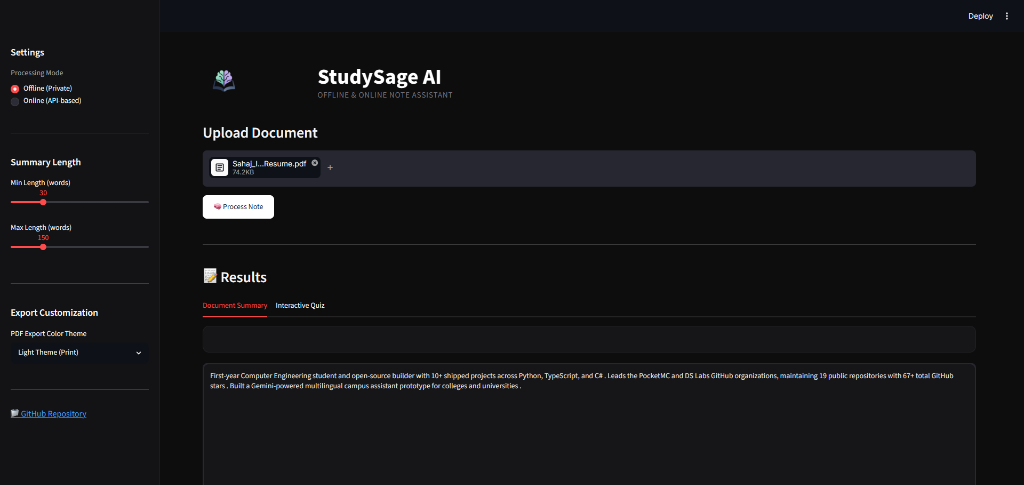1024x485 pixels.
Task: Open the three-dot main menu
Action: click(1006, 16)
